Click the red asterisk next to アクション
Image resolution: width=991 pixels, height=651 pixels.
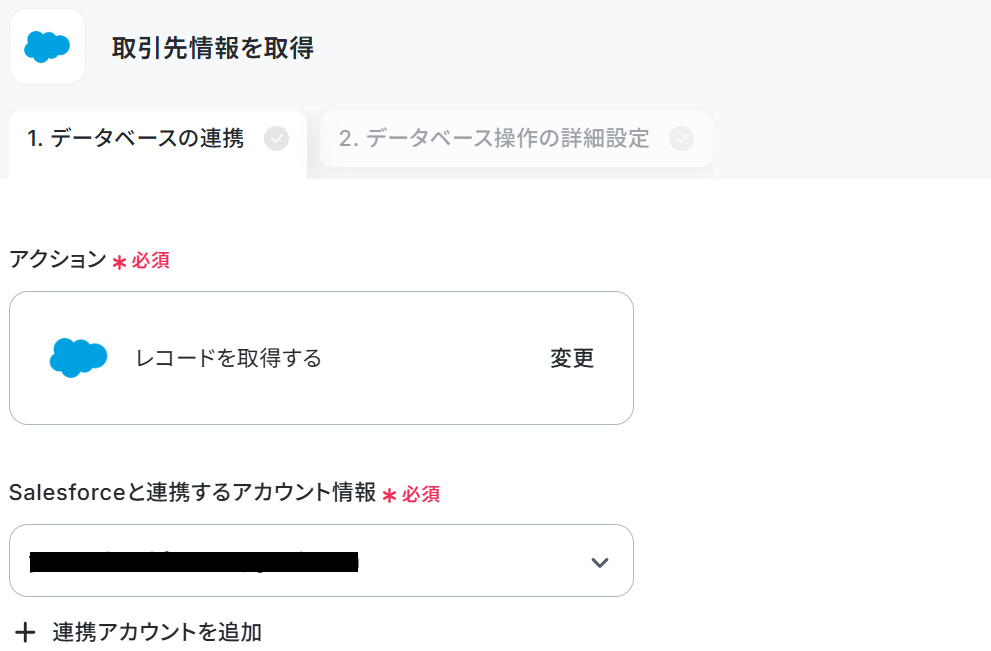tap(119, 262)
